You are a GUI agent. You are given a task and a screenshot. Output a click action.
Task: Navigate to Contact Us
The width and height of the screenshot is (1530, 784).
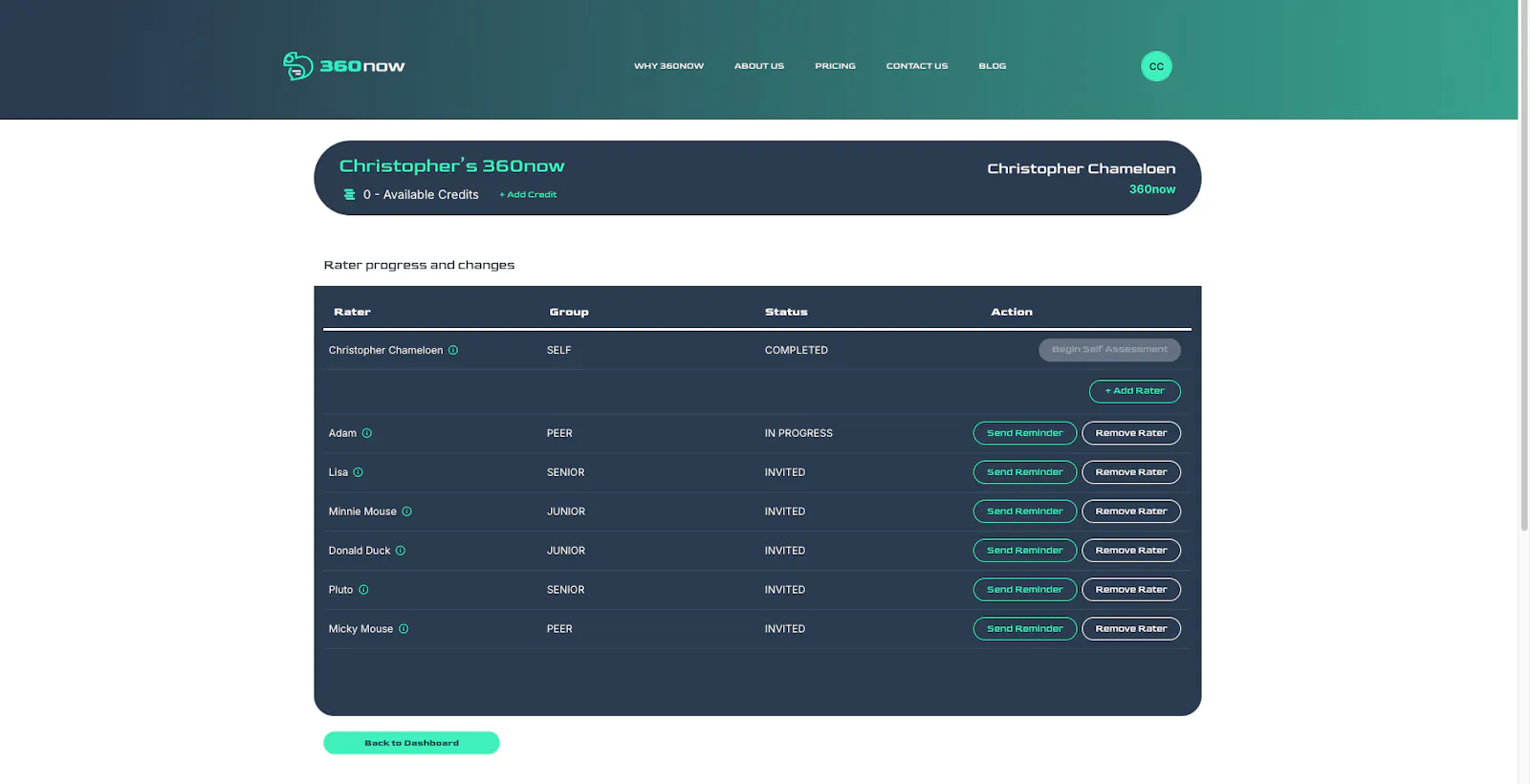917,66
